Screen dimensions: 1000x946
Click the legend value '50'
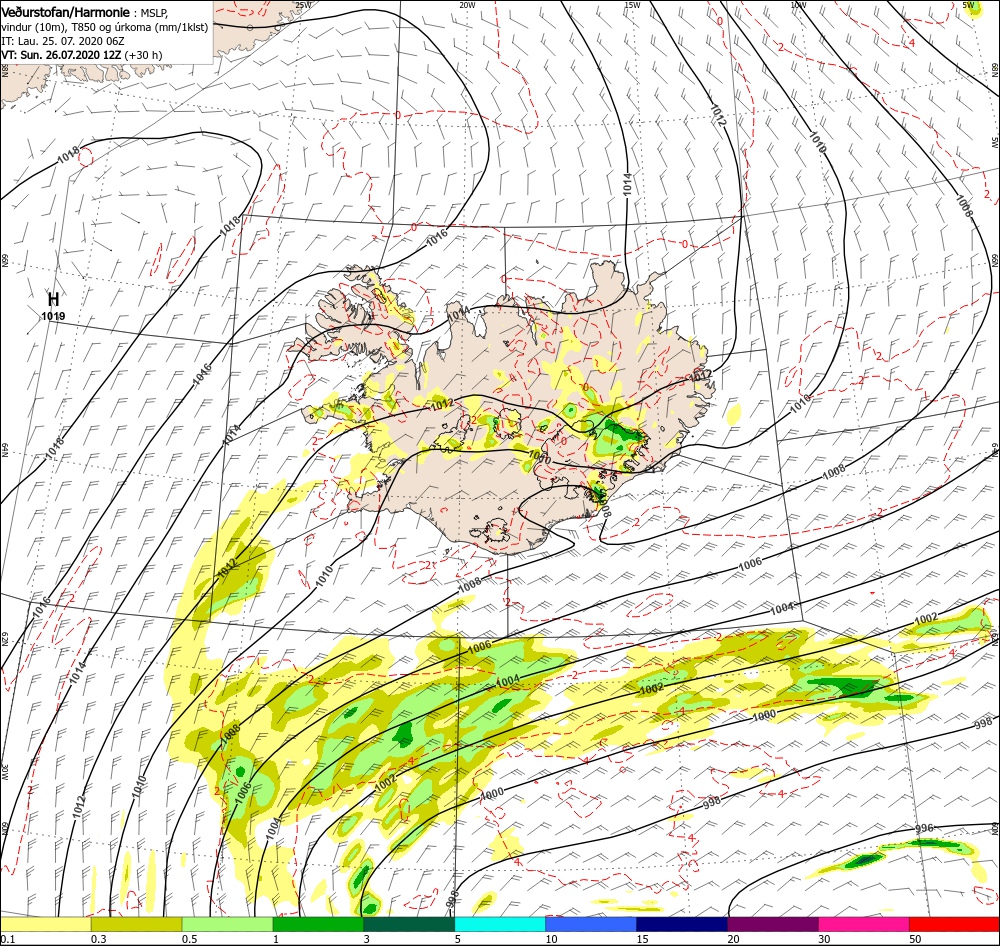tap(915, 939)
